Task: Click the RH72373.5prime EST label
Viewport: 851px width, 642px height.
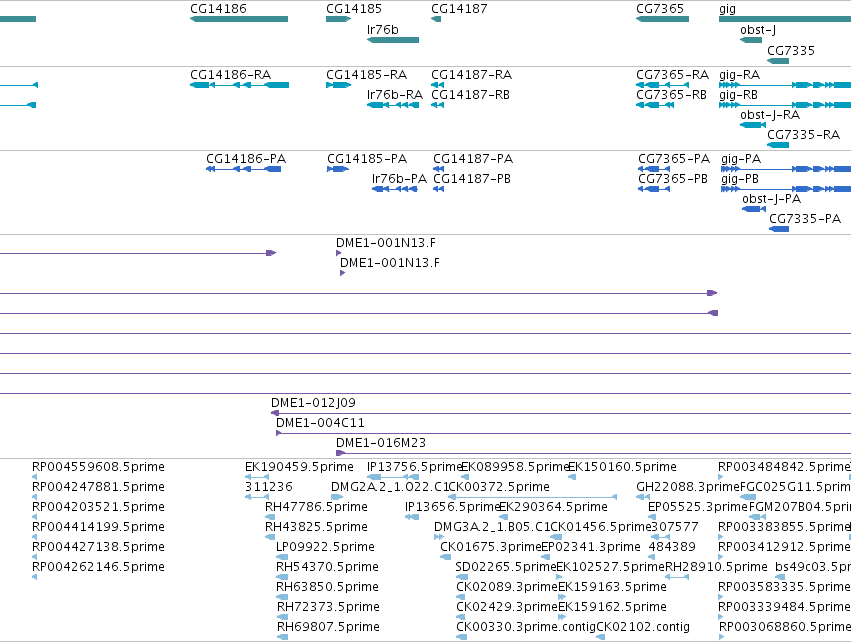Action: pos(328,607)
